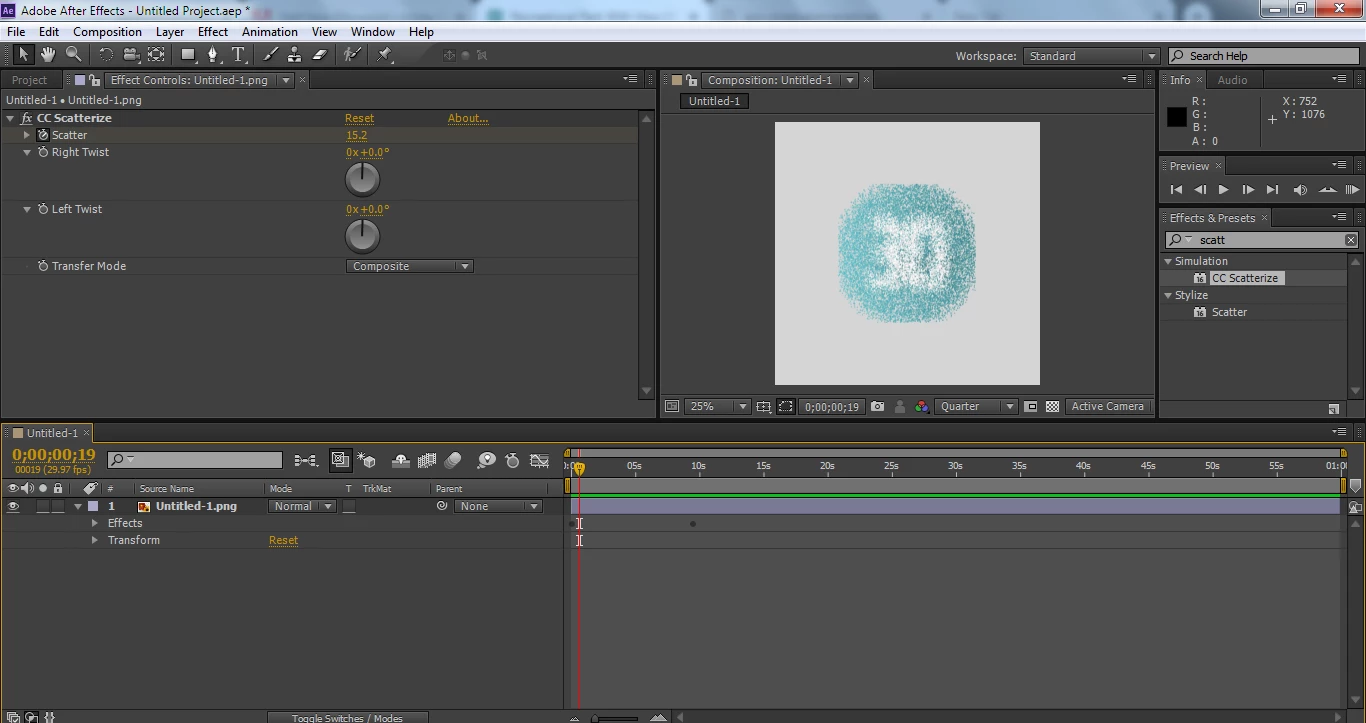Select the Rotation tool

pyautogui.click(x=106, y=55)
